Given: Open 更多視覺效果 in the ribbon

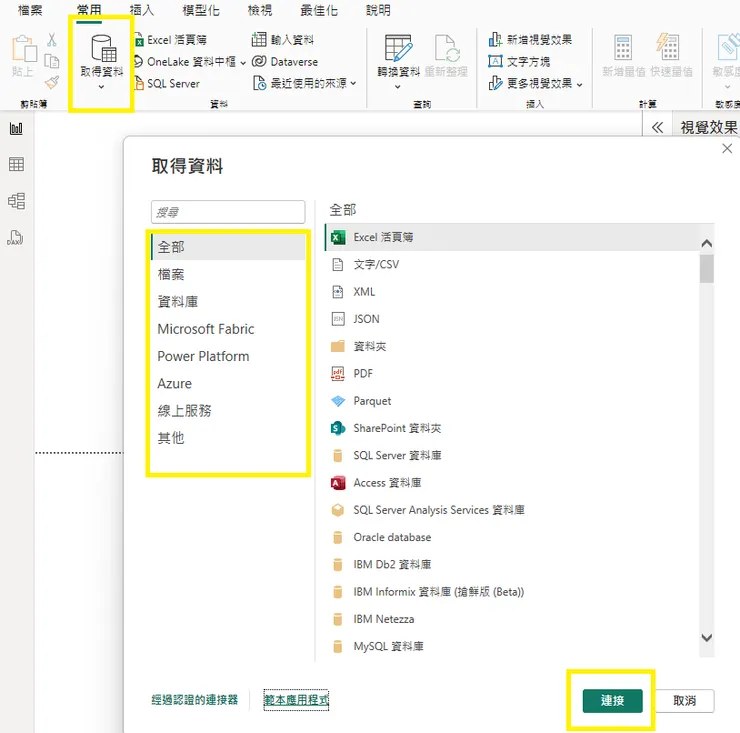Looking at the screenshot, I should [536, 84].
